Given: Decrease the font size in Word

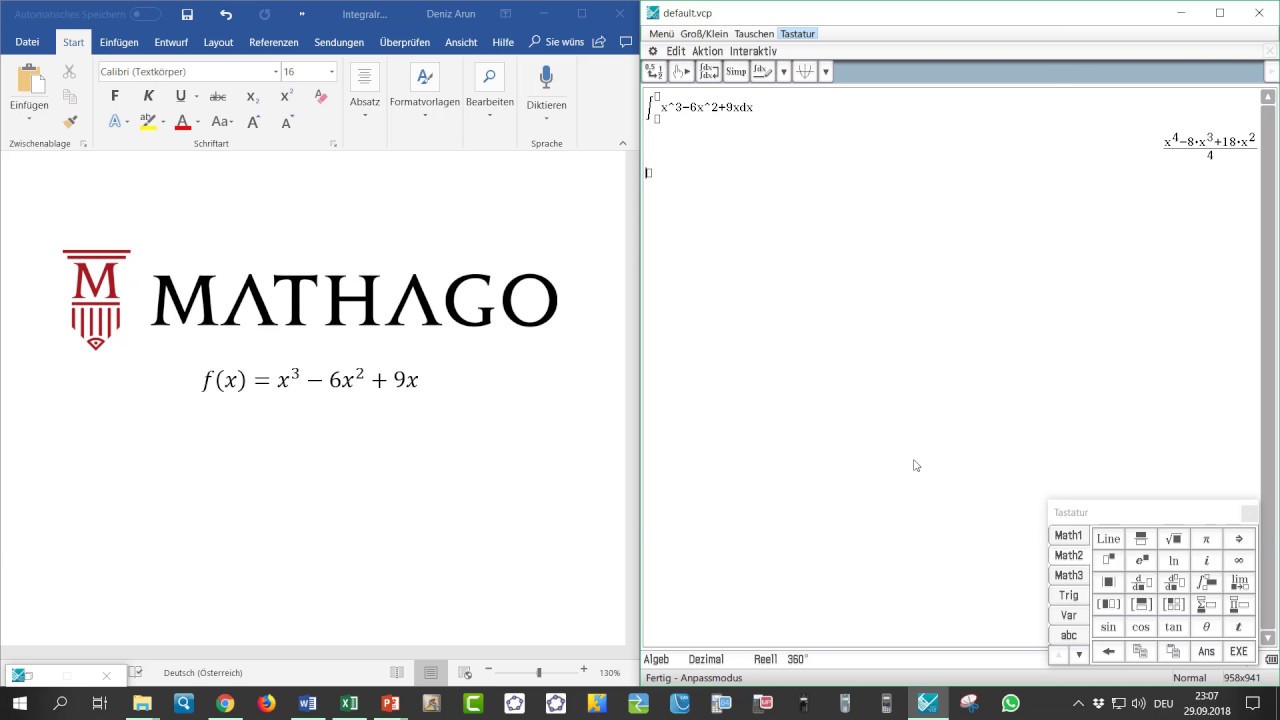Looking at the screenshot, I should pos(287,122).
